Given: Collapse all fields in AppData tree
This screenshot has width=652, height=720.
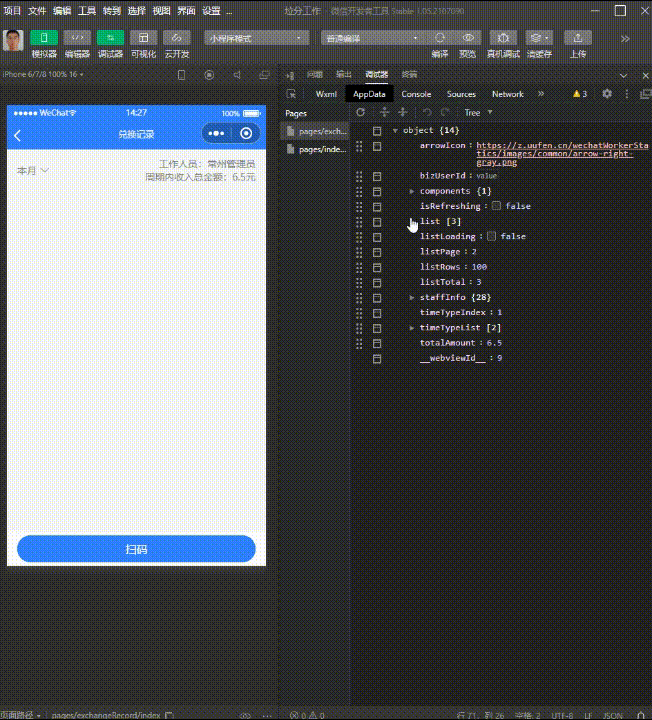Looking at the screenshot, I should point(403,112).
